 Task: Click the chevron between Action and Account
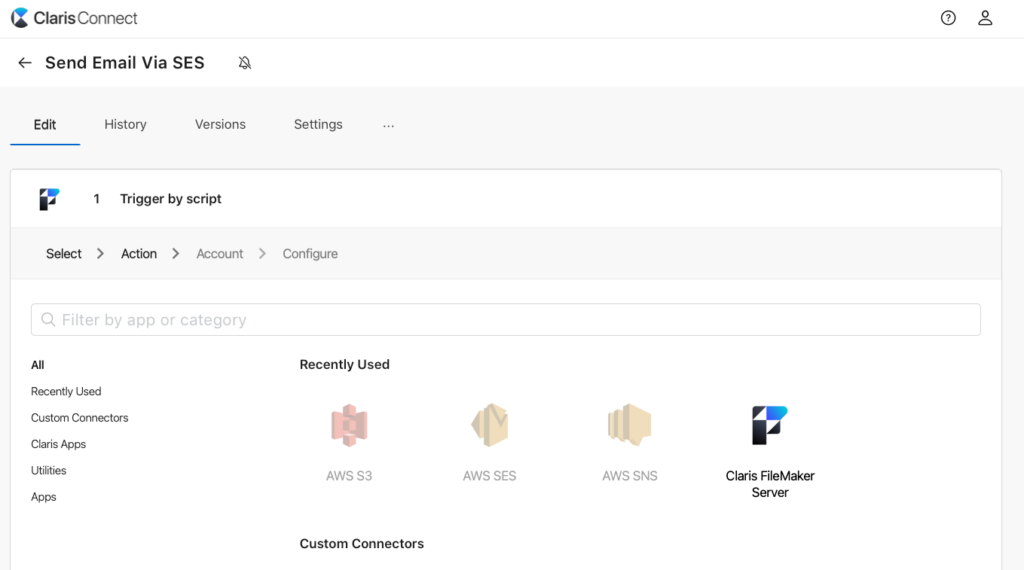pyautogui.click(x=176, y=253)
